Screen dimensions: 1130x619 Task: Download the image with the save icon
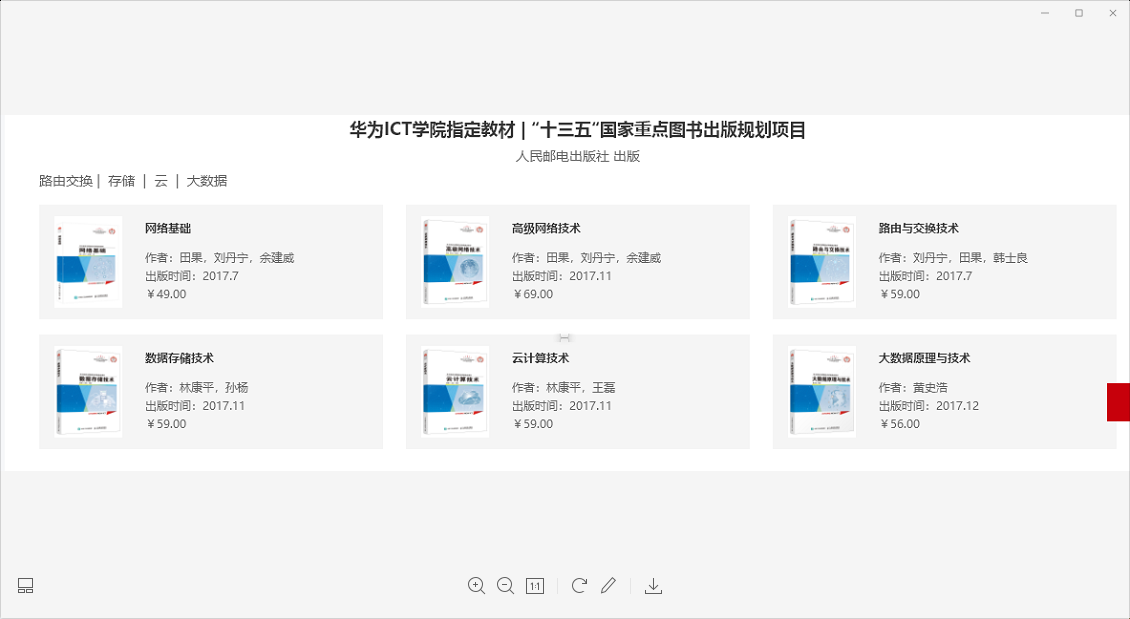coord(654,586)
